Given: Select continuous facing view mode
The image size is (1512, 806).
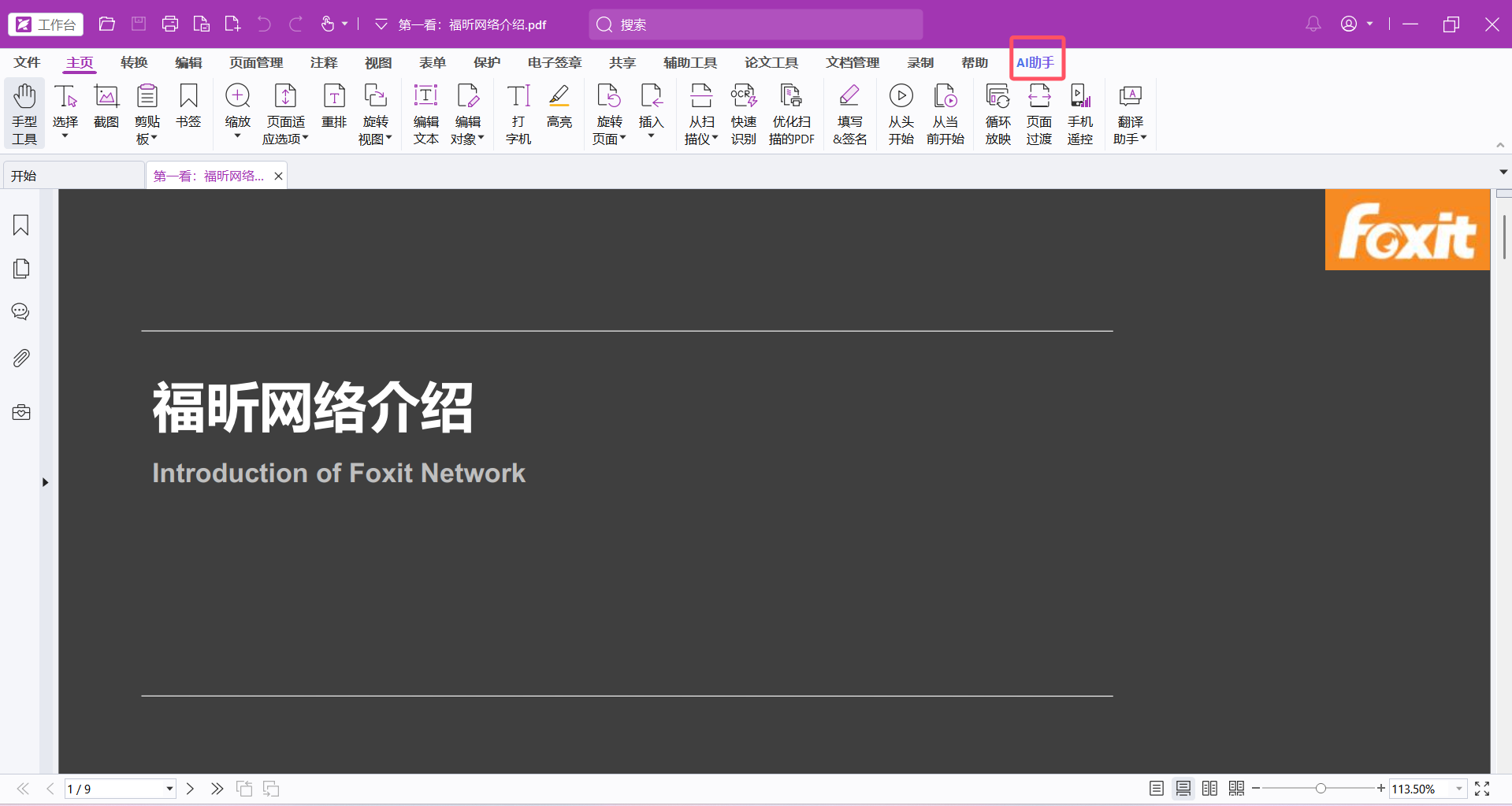Looking at the screenshot, I should [x=1237, y=789].
